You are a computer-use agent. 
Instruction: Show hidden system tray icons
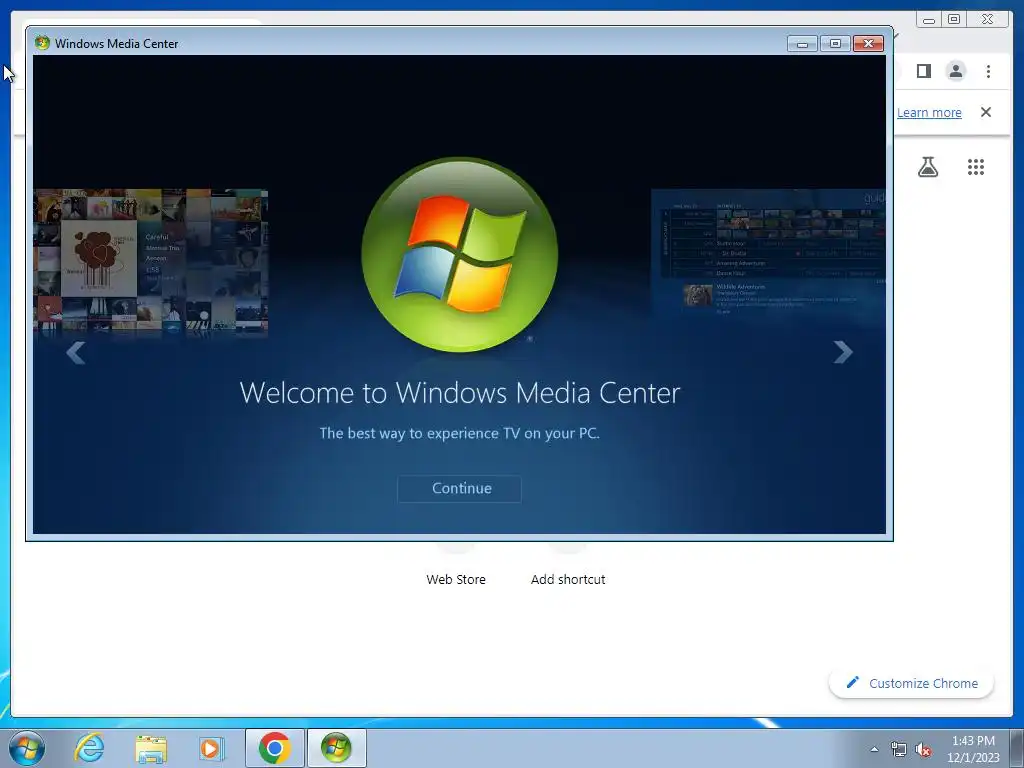click(x=874, y=749)
